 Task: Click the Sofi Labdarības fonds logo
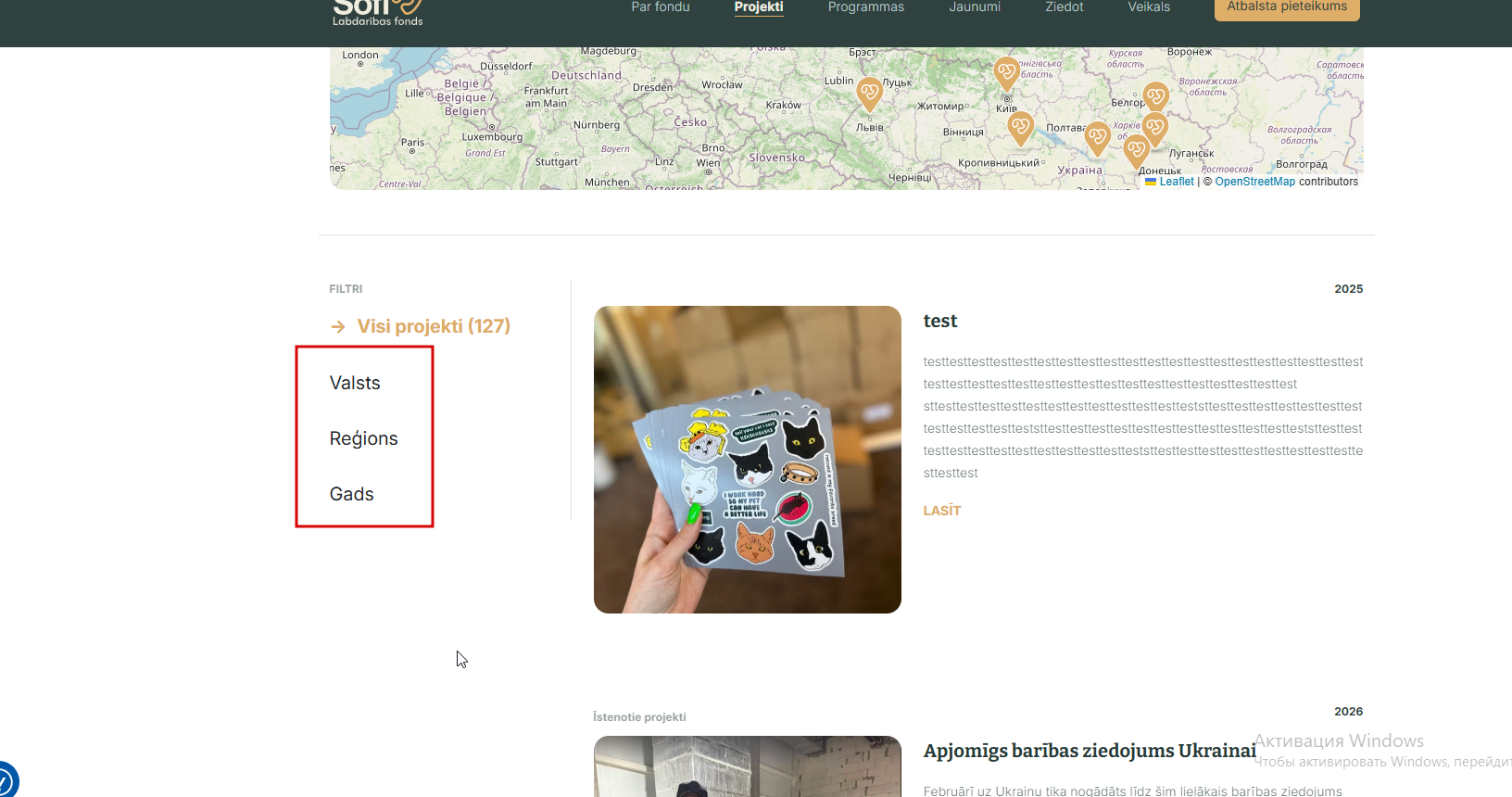point(378,13)
